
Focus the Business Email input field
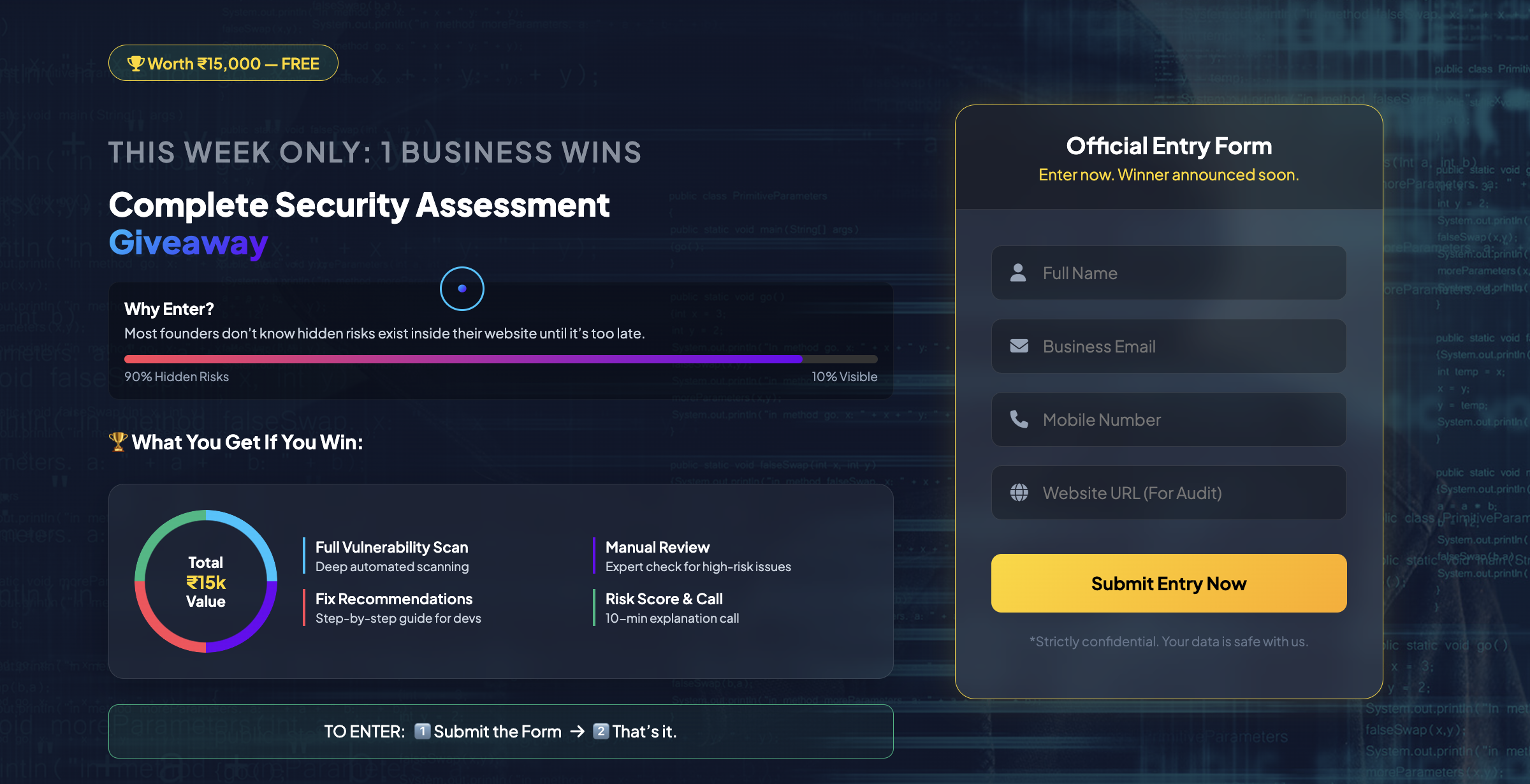click(x=1169, y=346)
